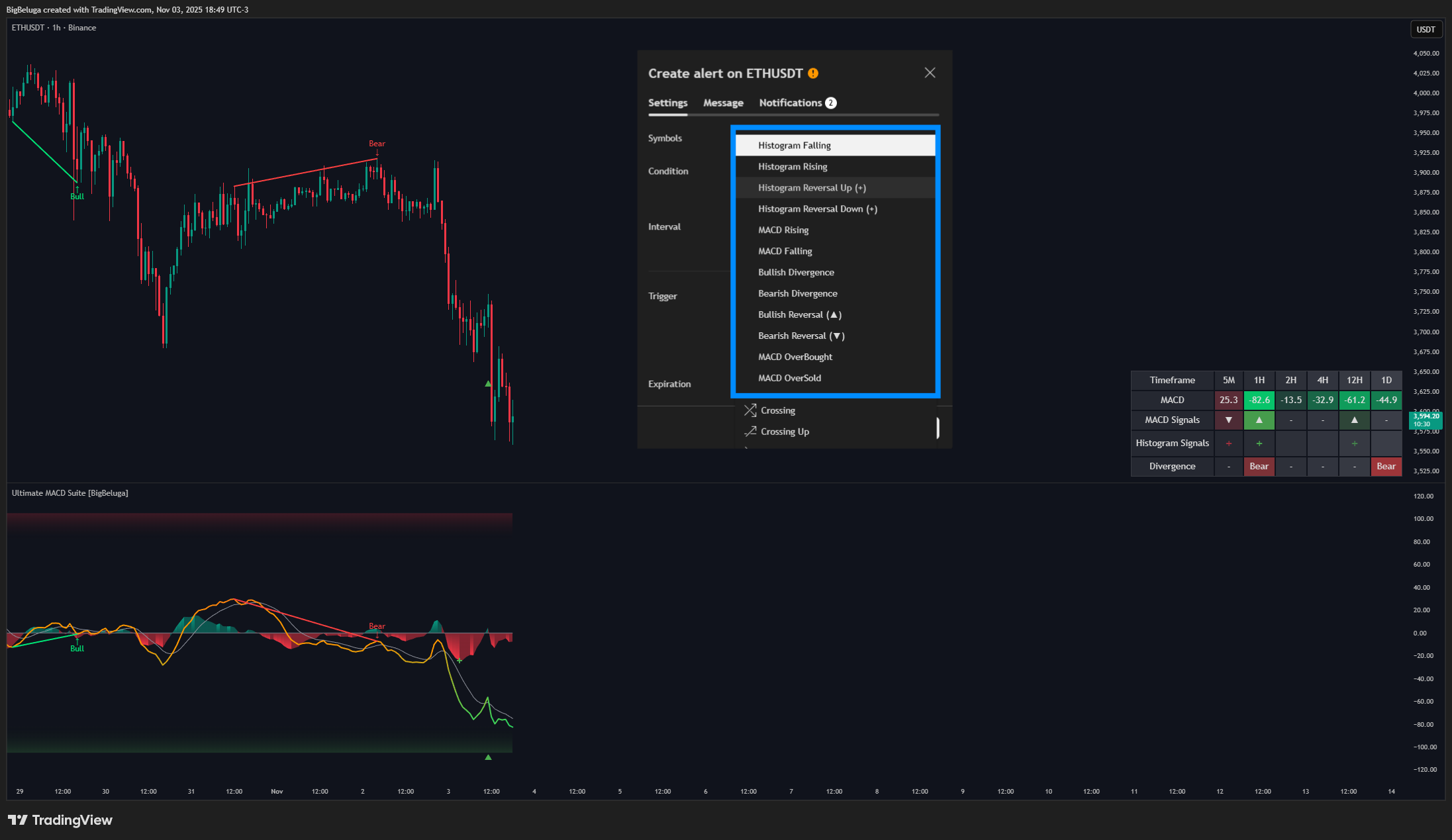This screenshot has height=840, width=1452.
Task: Click the orange warning icon beside ETHUSDT title
Action: [x=813, y=73]
